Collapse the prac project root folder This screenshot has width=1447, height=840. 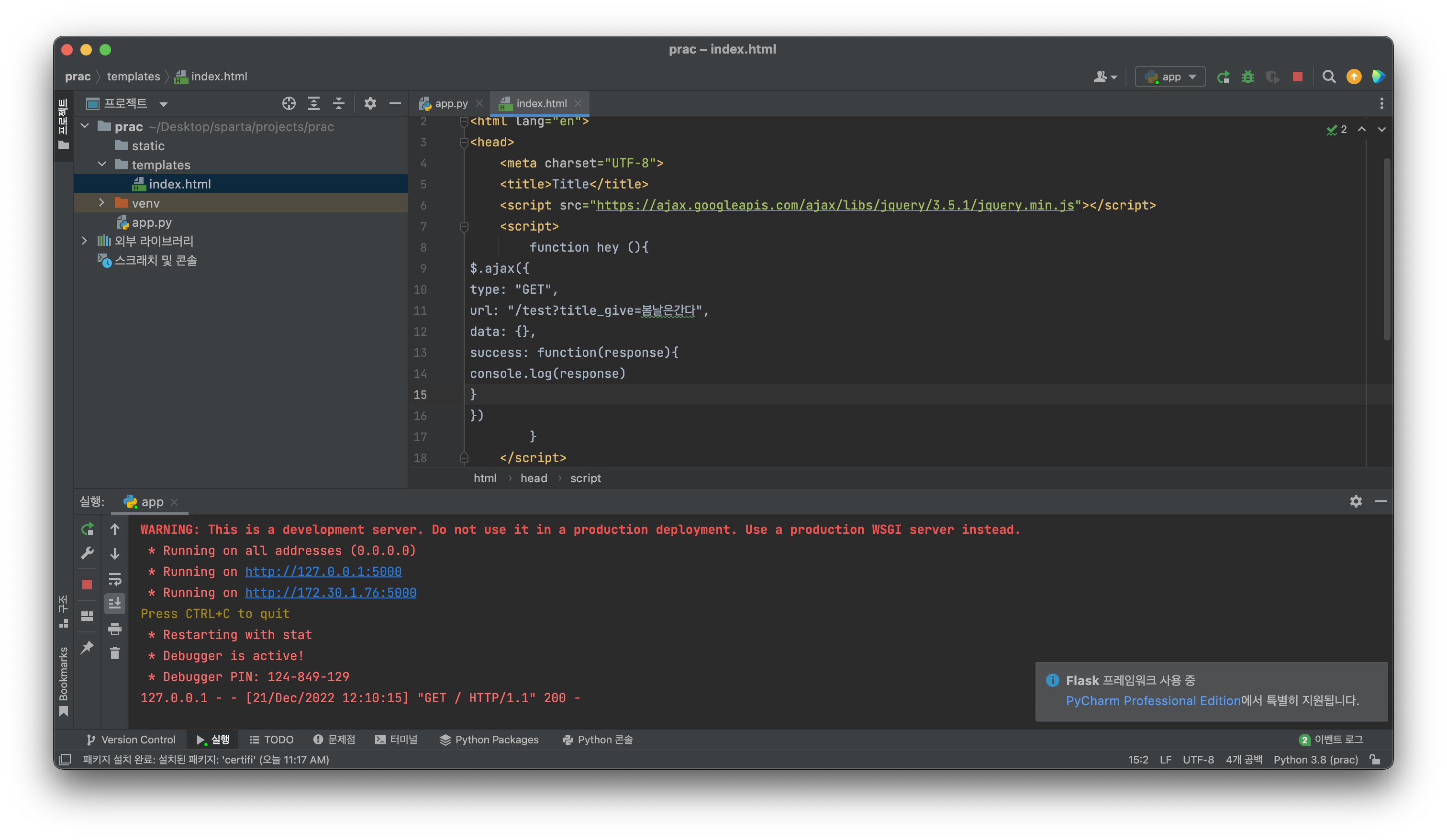point(85,126)
